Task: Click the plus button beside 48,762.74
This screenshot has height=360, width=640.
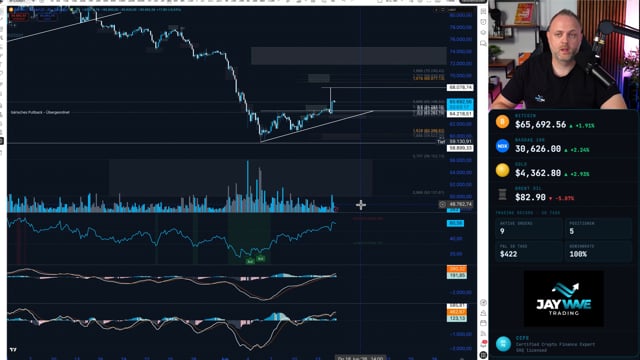Action: click(442, 204)
